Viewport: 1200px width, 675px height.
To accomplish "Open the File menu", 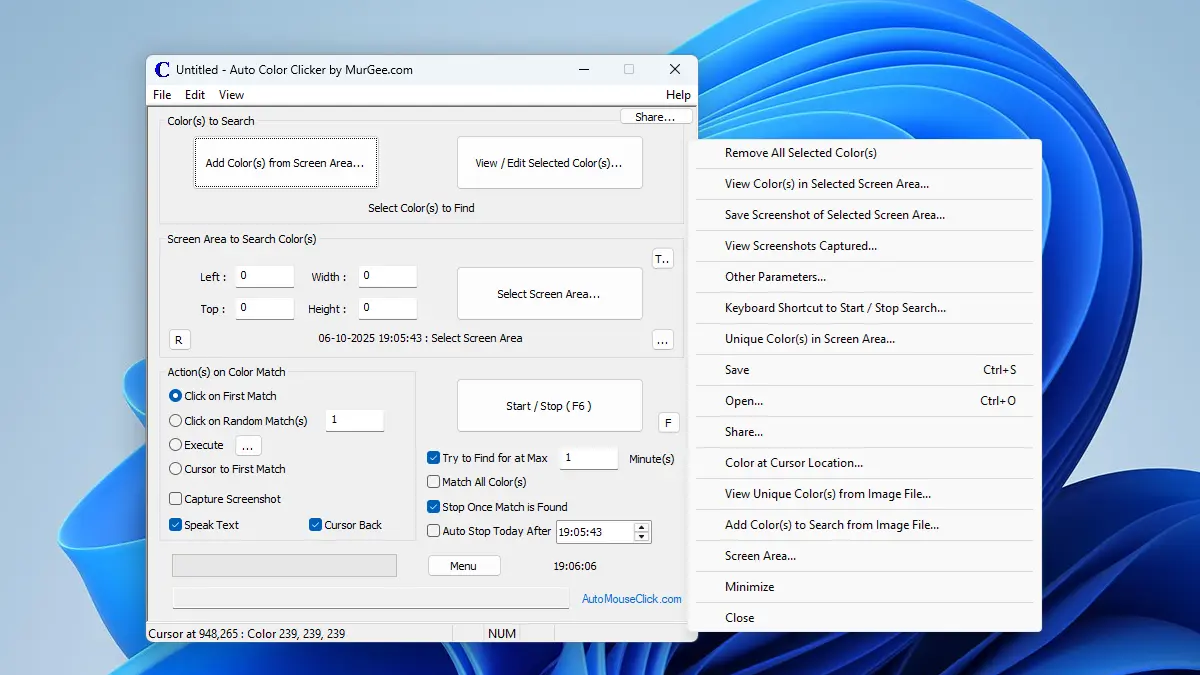I will coord(162,95).
